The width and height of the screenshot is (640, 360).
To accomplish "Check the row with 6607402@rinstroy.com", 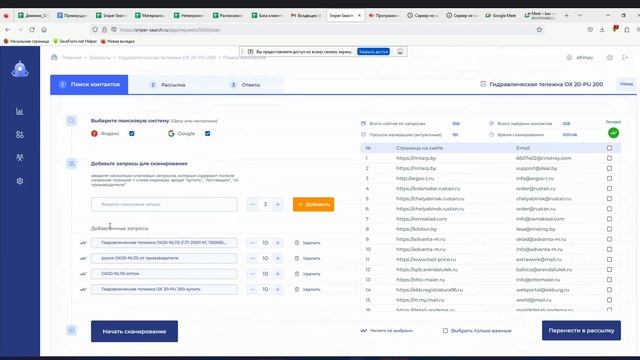I will pyautogui.click(x=609, y=158).
